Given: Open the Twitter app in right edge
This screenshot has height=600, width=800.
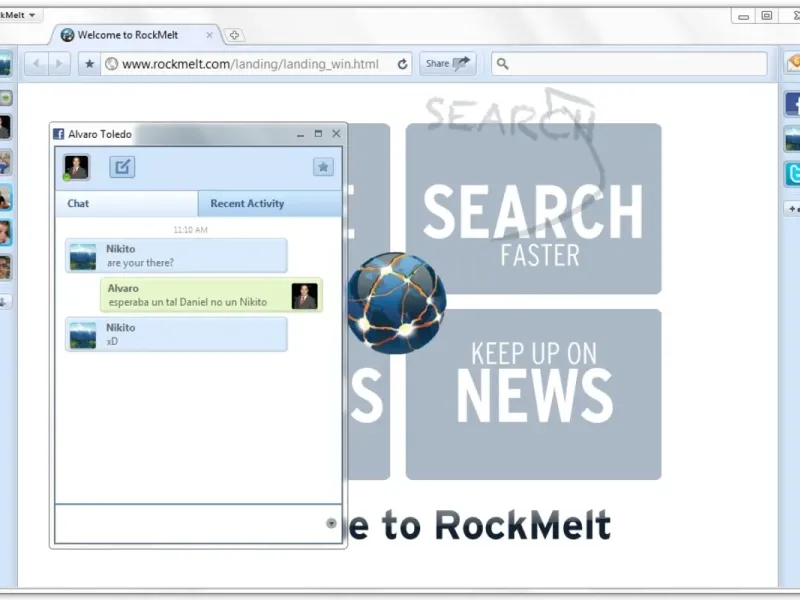Looking at the screenshot, I should pos(792,174).
